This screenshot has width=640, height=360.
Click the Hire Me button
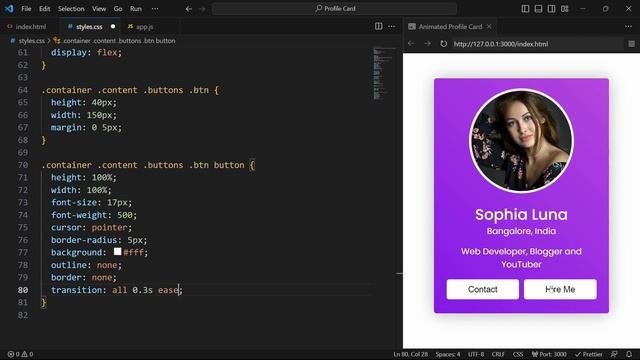coord(560,289)
